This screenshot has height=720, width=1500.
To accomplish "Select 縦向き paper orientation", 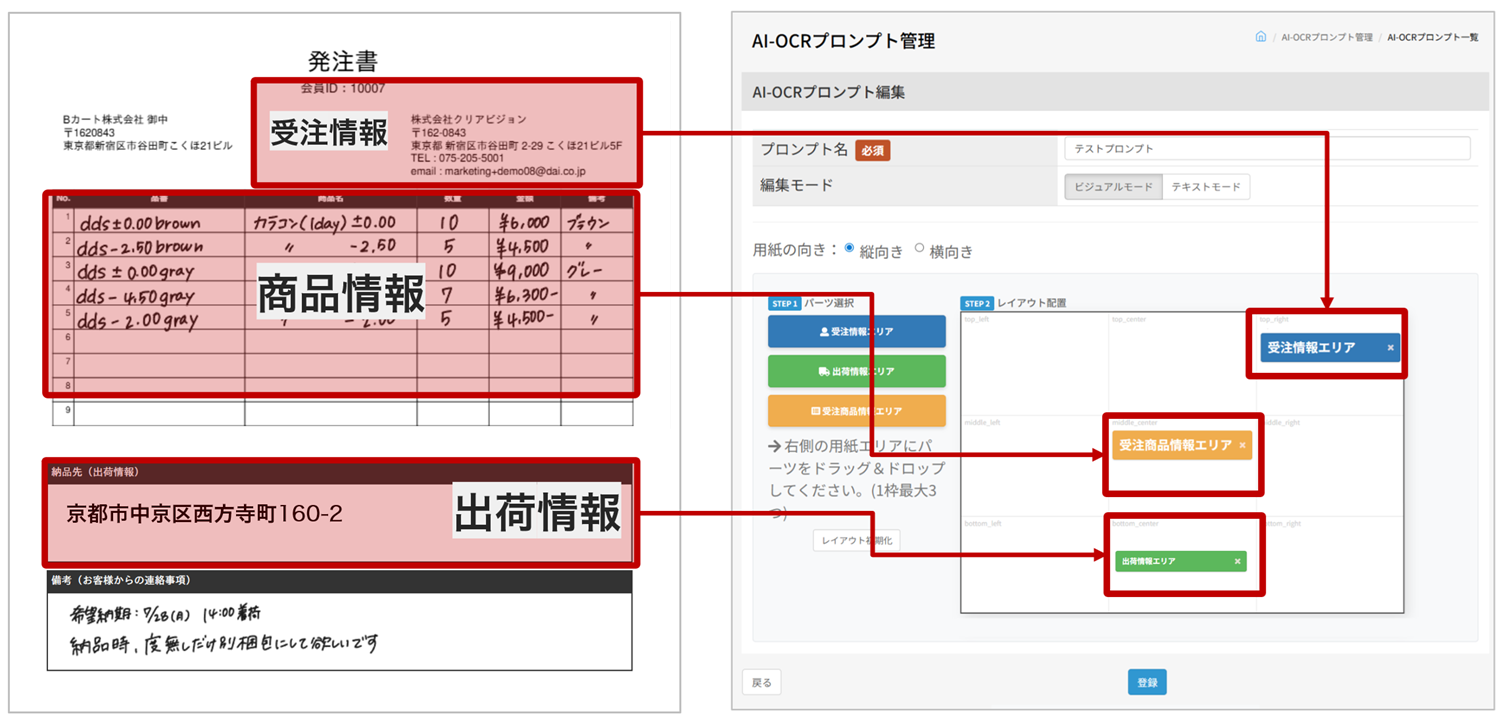I will 850,248.
